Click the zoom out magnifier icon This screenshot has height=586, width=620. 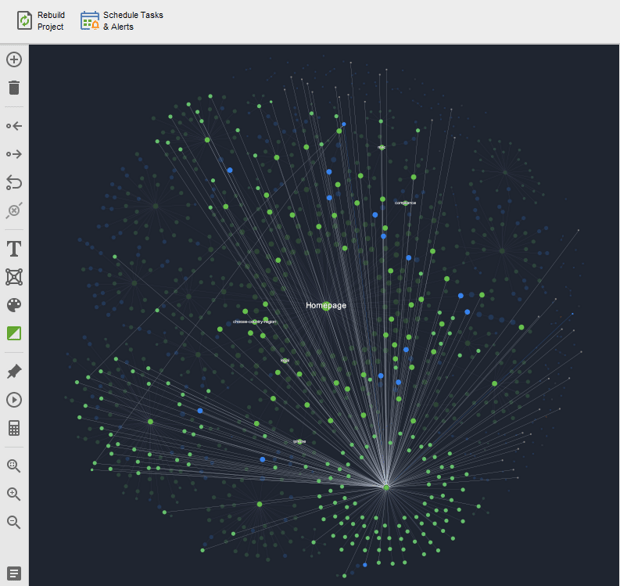point(14,522)
